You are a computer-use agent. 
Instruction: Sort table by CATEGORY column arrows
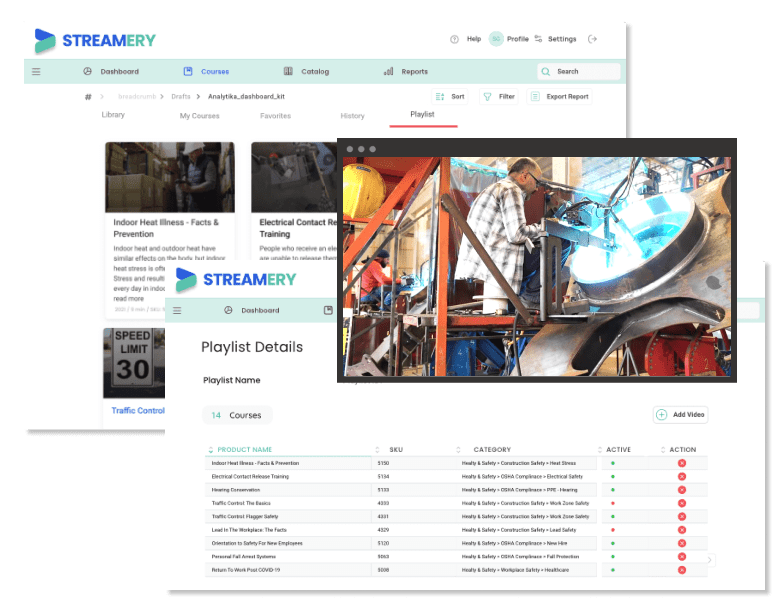click(x=458, y=450)
